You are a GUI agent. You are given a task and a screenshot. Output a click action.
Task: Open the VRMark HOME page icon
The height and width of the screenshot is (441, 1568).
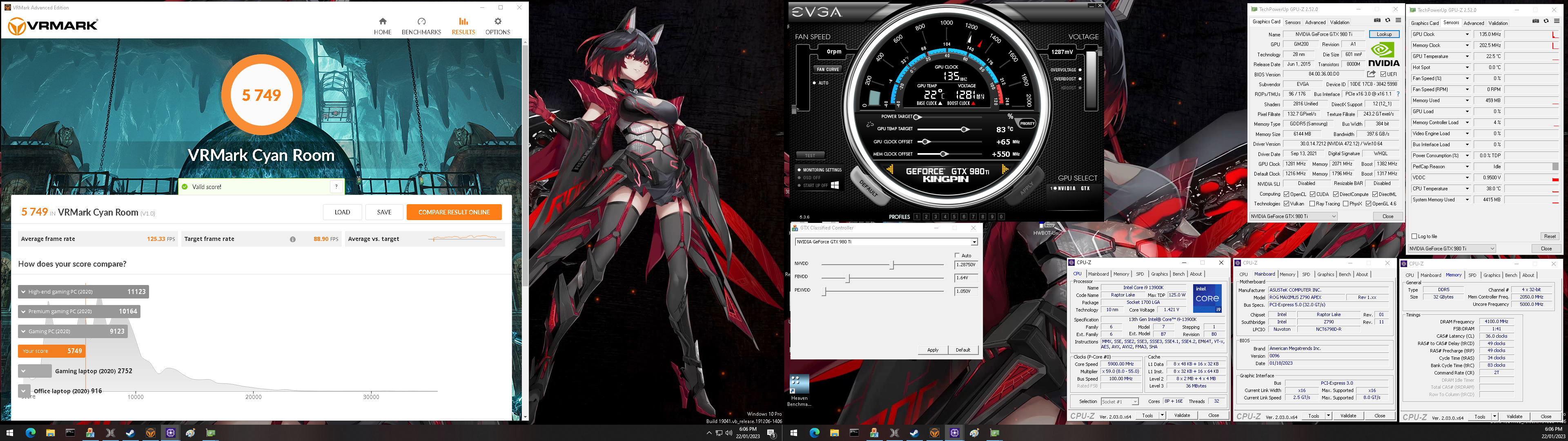[382, 21]
